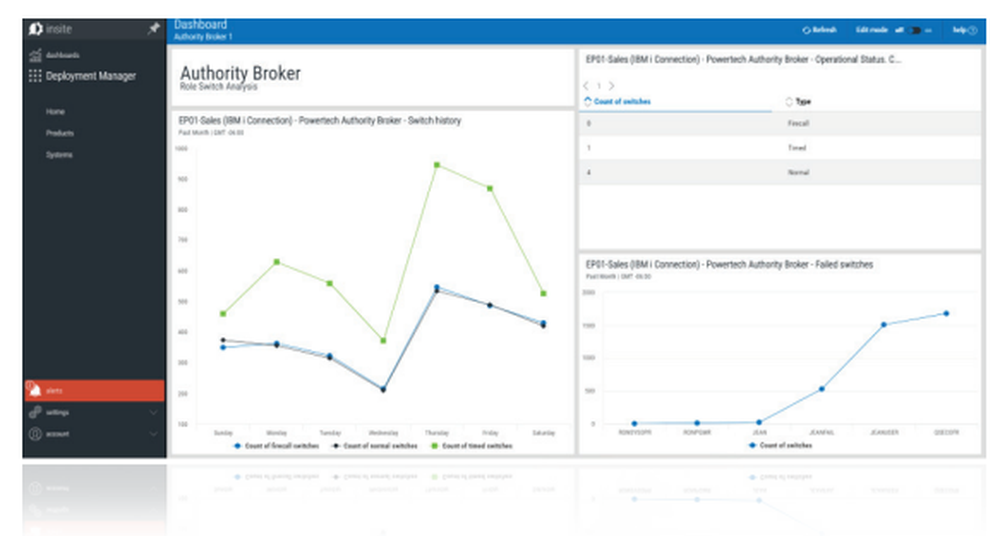Screen dimensions: 1000x536
Task: Toggle Count of firecall switches legend series
Action: (x=277, y=445)
